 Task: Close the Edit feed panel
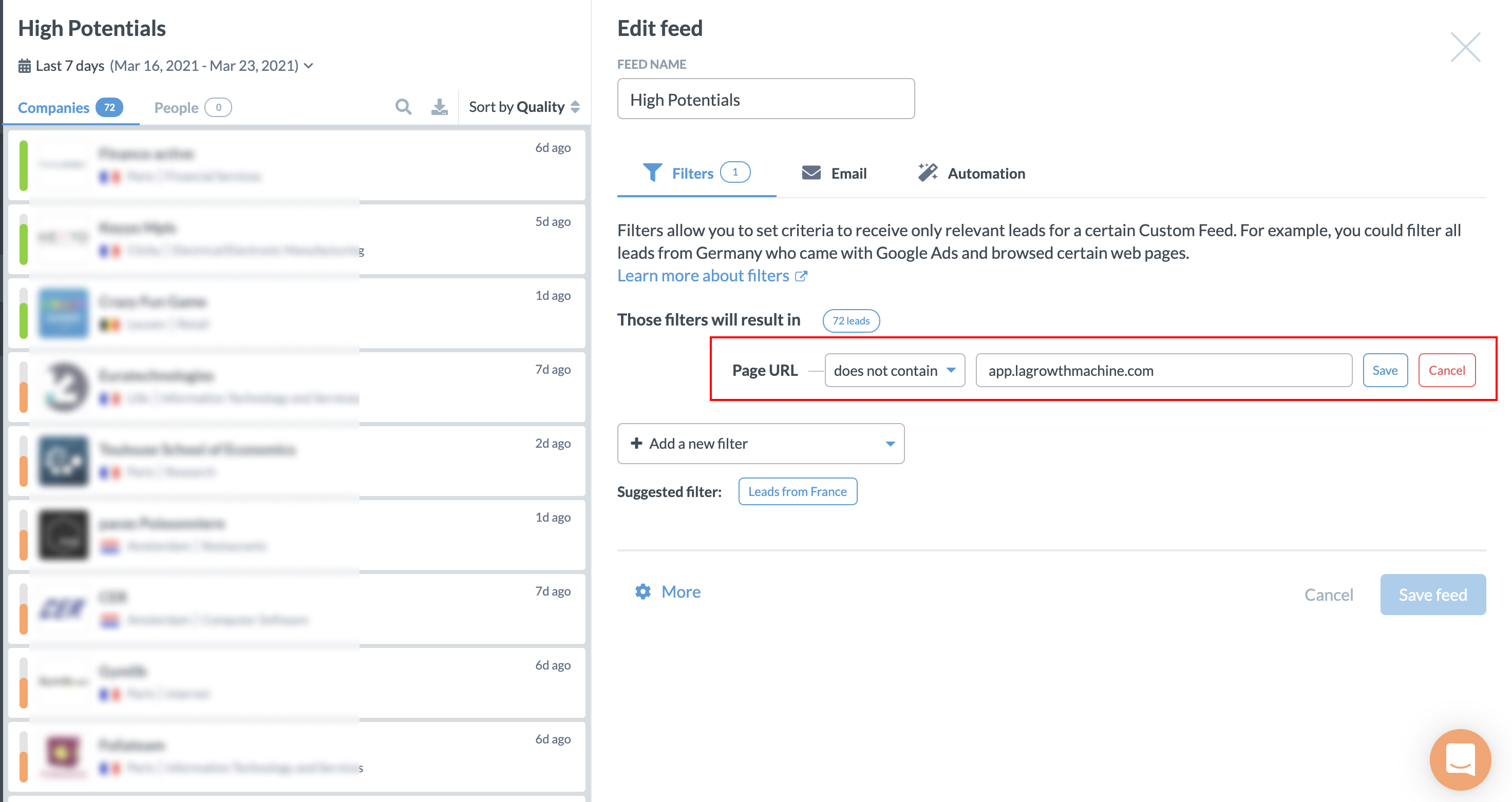[1465, 47]
